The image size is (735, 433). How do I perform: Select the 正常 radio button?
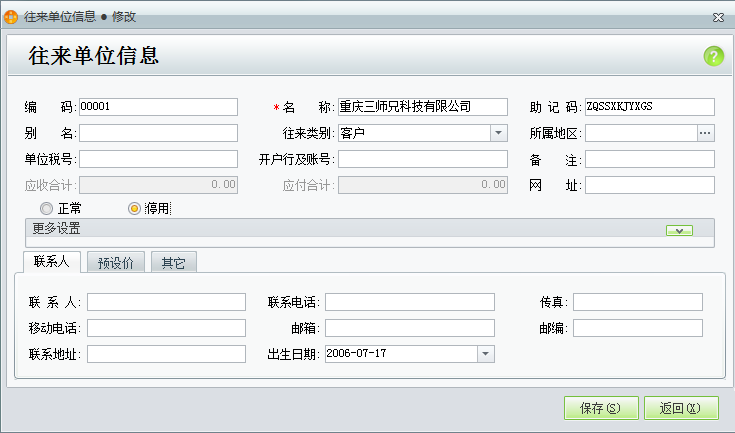coord(45,208)
